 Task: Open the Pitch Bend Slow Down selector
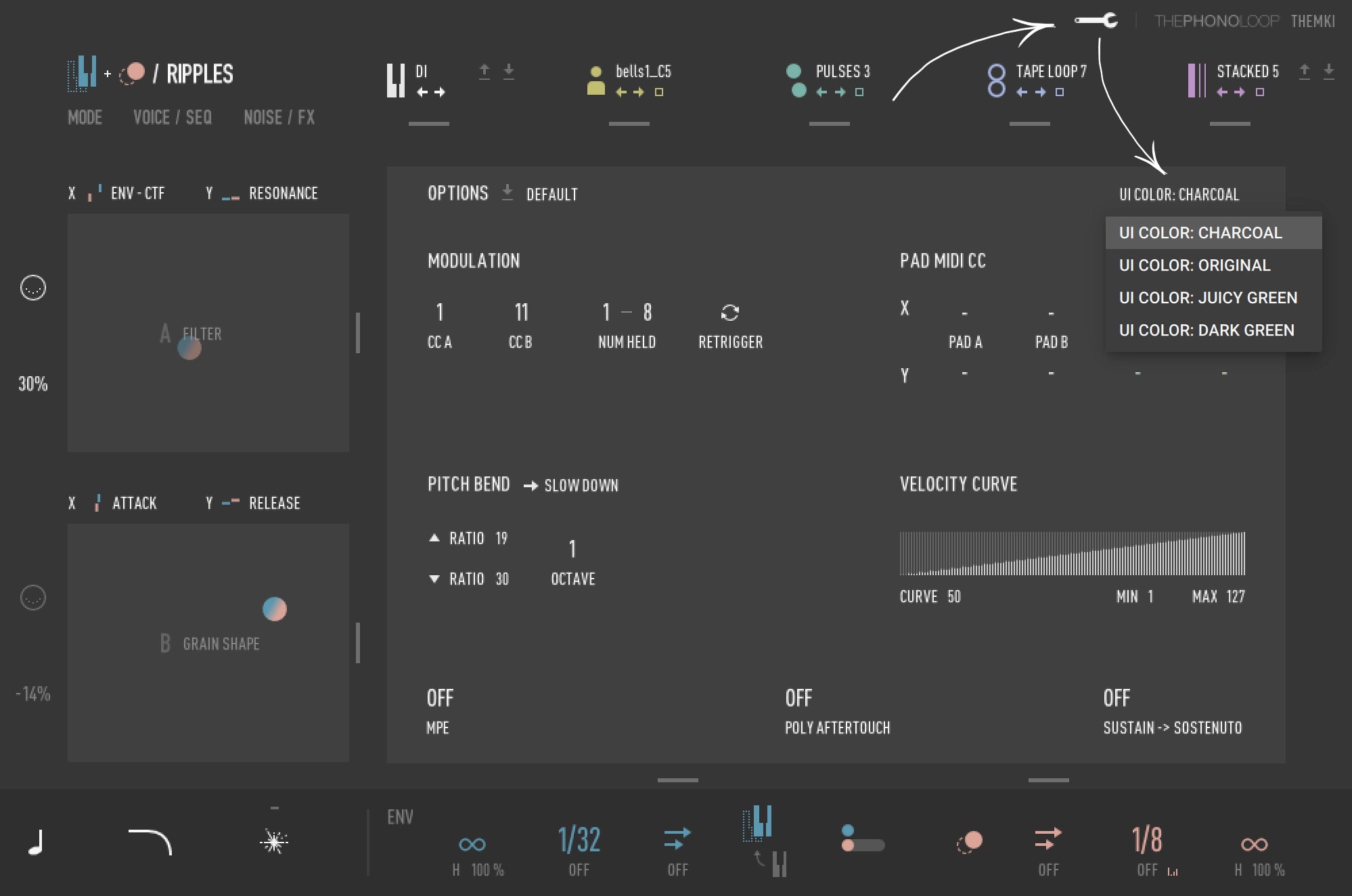point(581,485)
